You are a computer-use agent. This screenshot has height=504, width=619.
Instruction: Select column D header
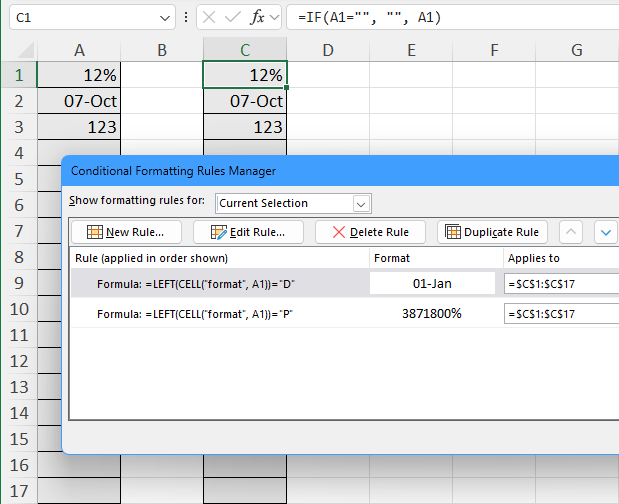[328, 50]
